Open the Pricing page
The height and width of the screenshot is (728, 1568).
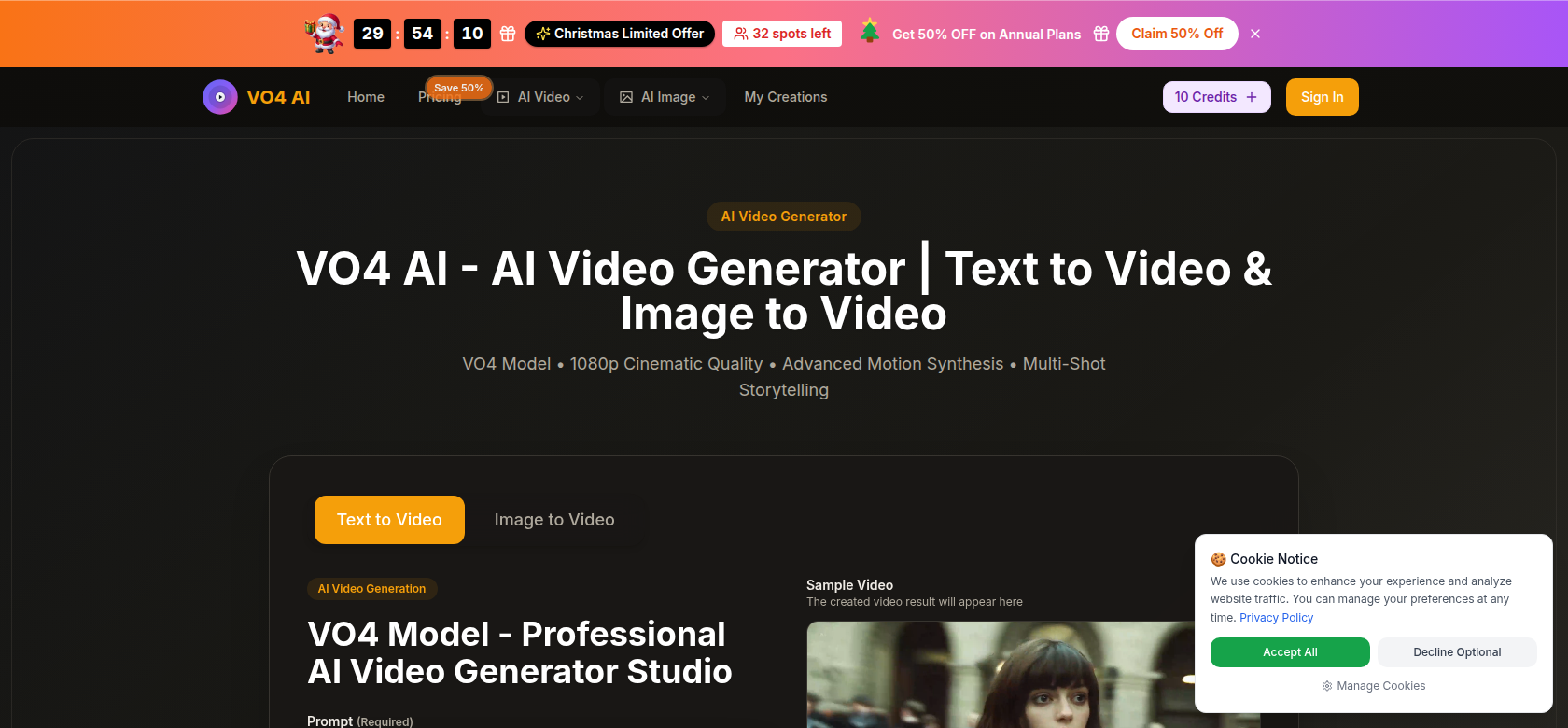pos(440,99)
